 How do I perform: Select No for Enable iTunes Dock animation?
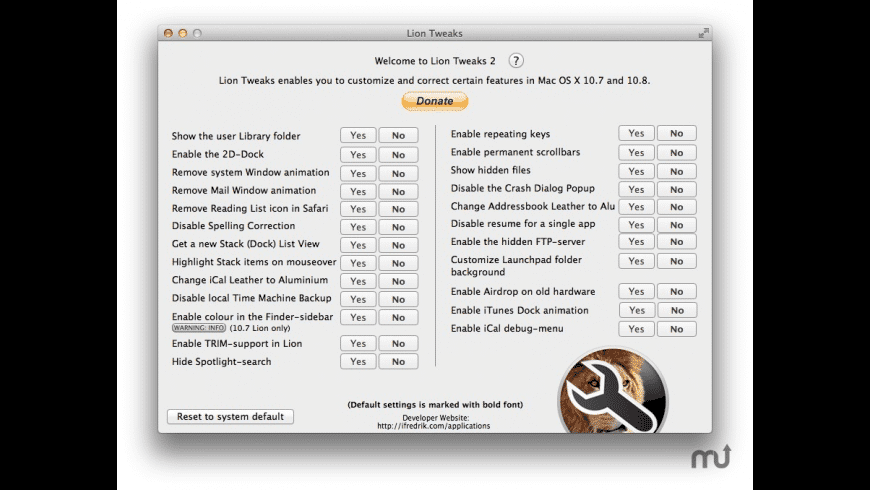coord(677,310)
